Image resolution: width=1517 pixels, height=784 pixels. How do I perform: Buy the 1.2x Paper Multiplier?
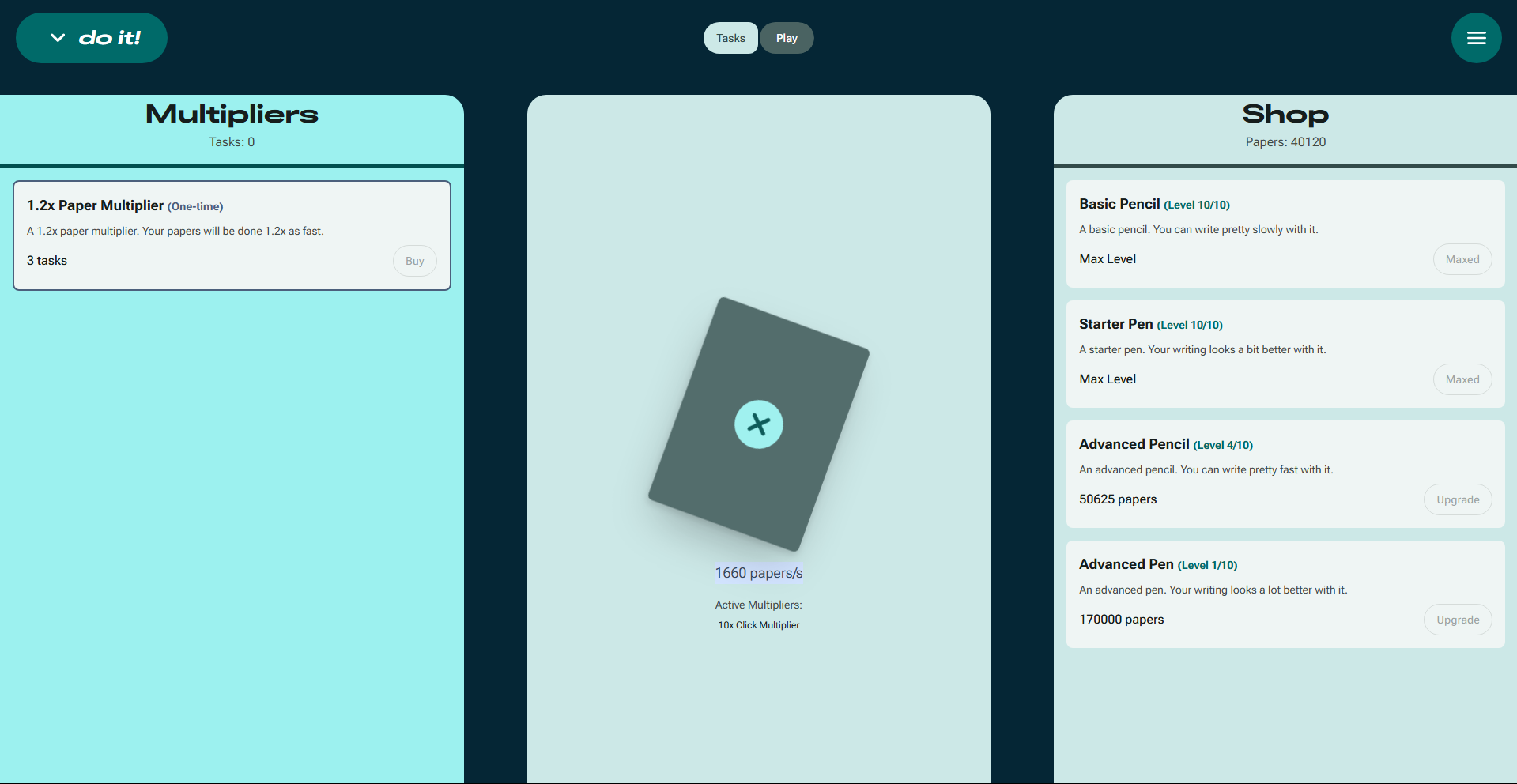pos(414,261)
